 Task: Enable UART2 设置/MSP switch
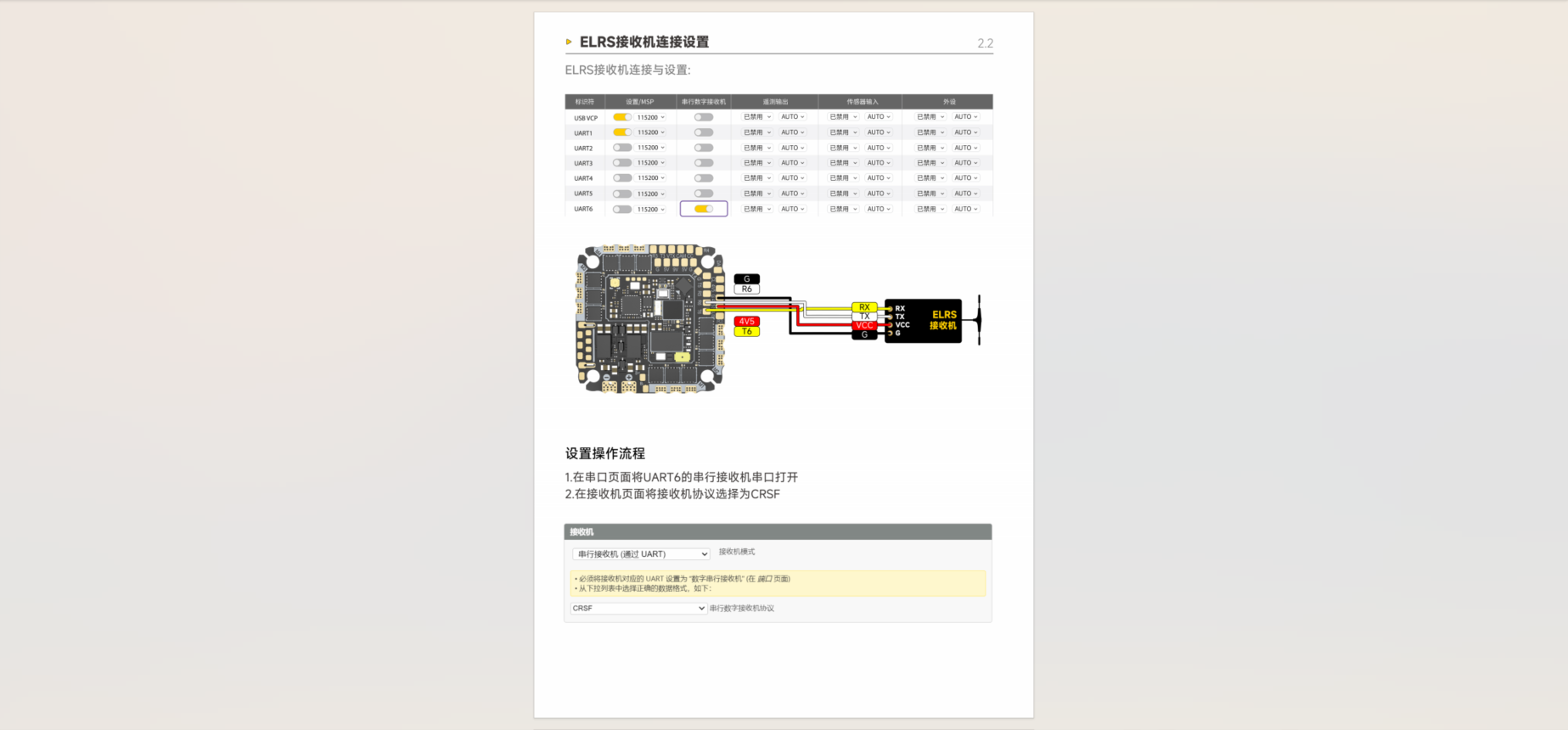point(622,148)
